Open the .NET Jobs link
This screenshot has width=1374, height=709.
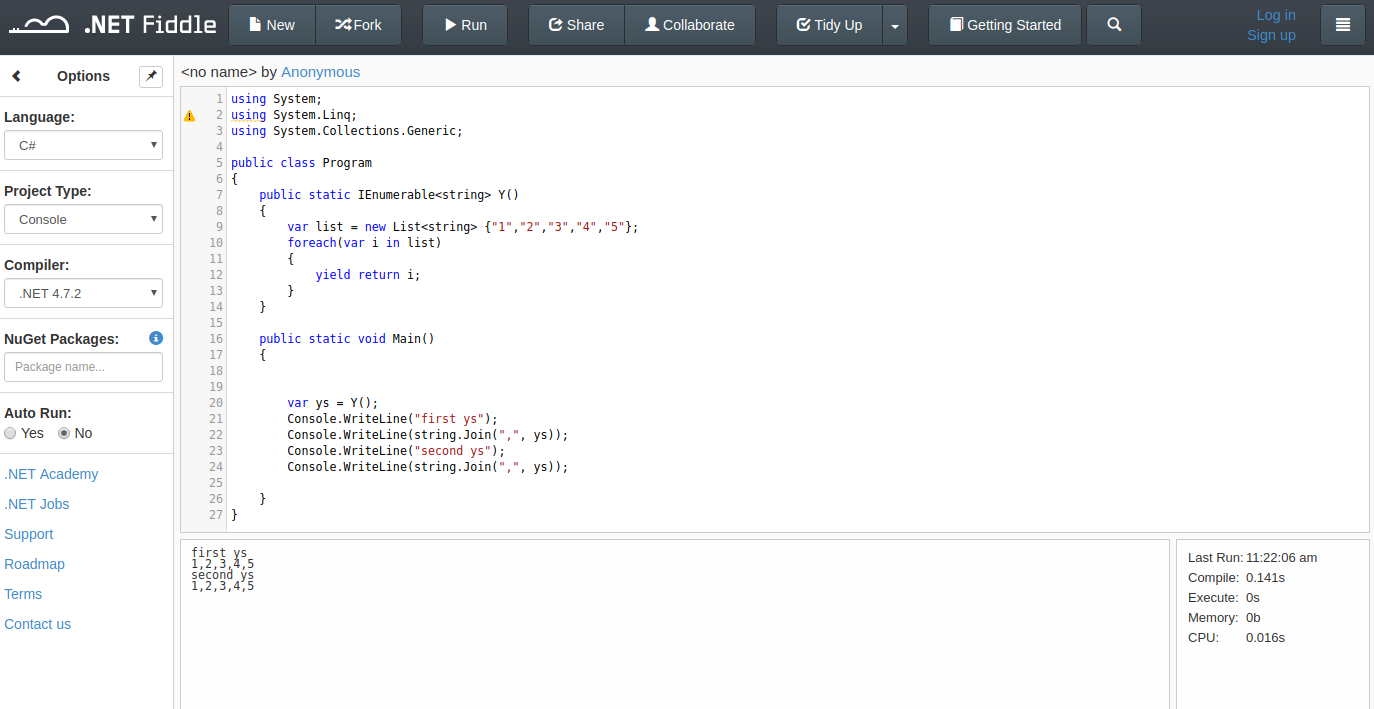(x=37, y=504)
